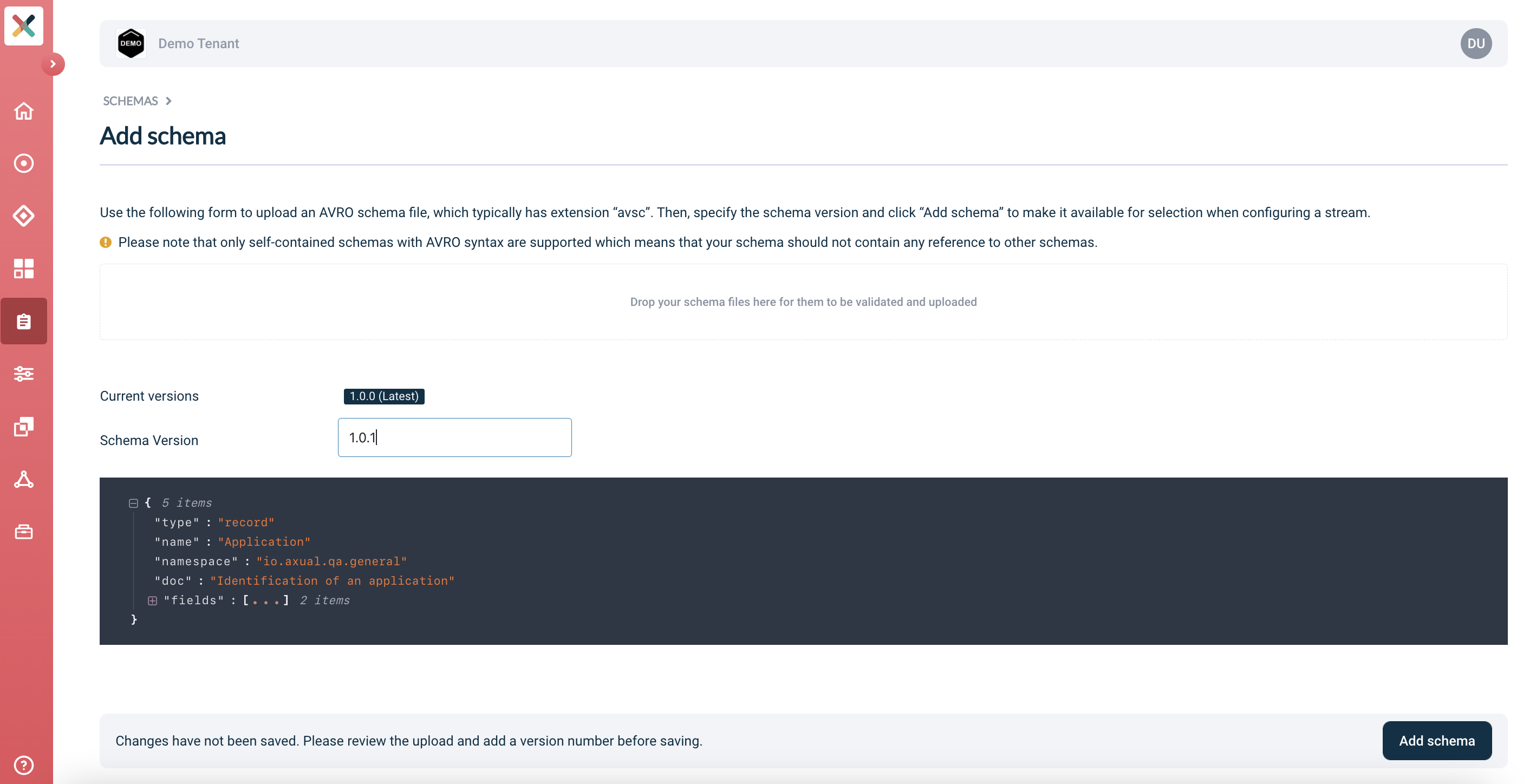Click the breadcrumb chevron after SCHEMAS
This screenshot has width=1536, height=784.
tap(169, 101)
